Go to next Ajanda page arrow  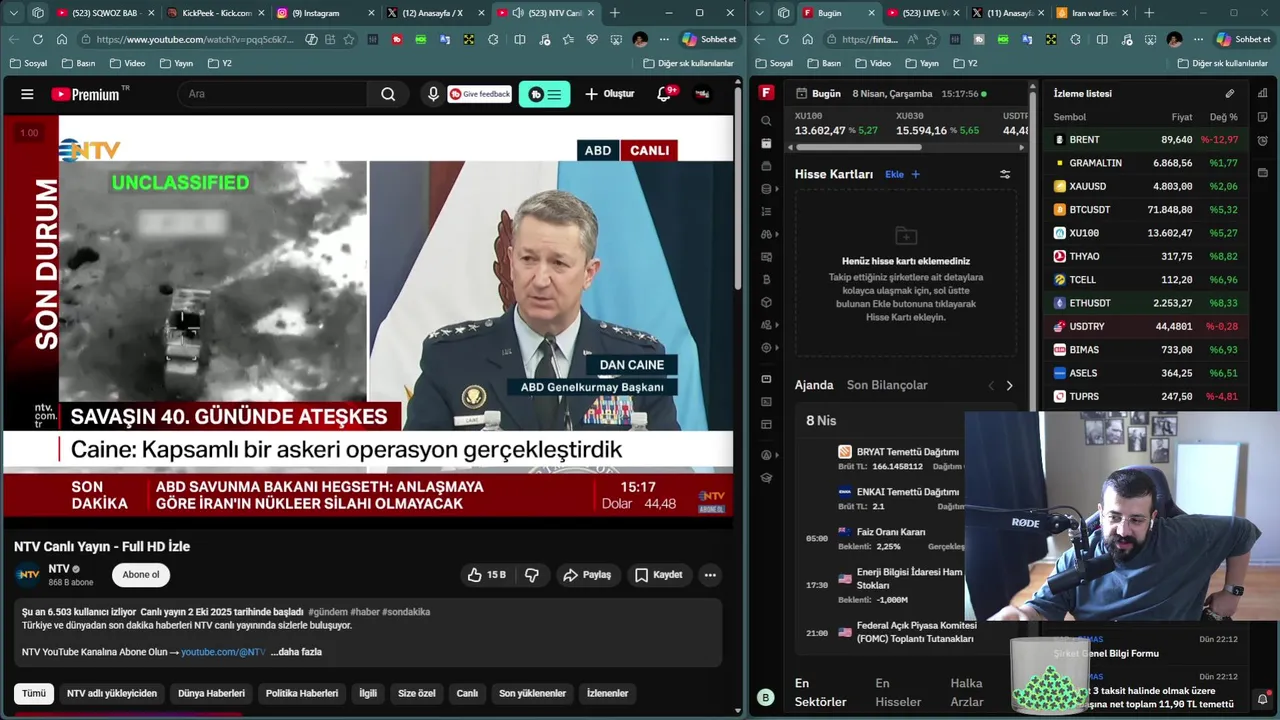(1009, 386)
